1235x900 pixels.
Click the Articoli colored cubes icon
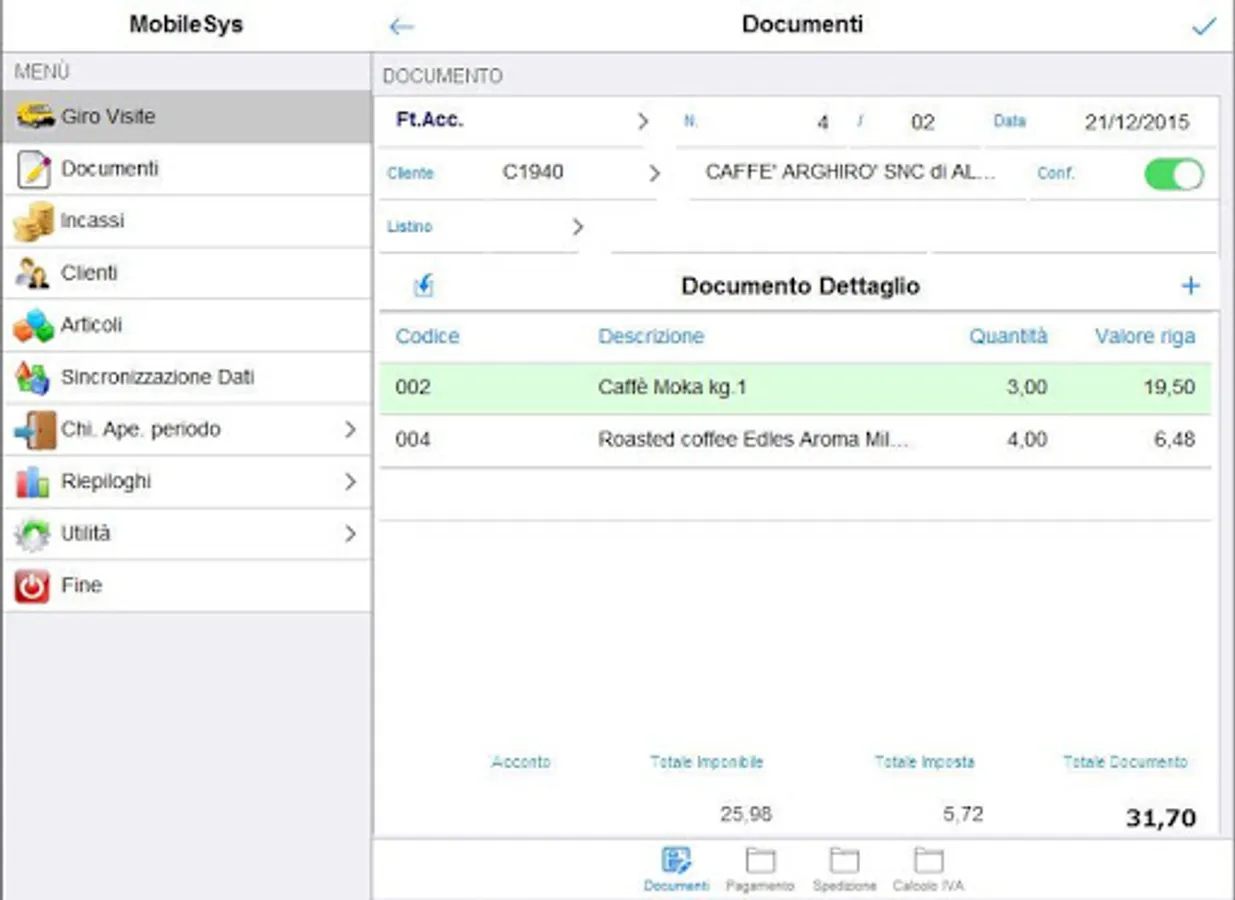pyautogui.click(x=34, y=325)
